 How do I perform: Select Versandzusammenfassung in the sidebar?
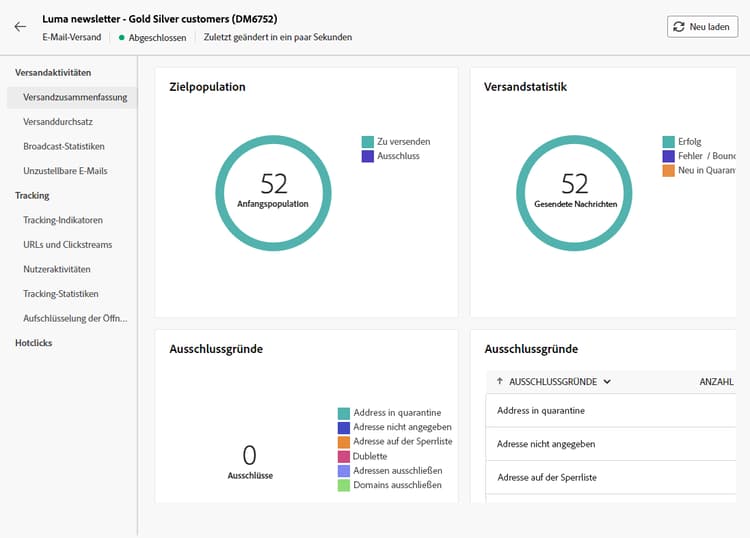pyautogui.click(x=72, y=97)
